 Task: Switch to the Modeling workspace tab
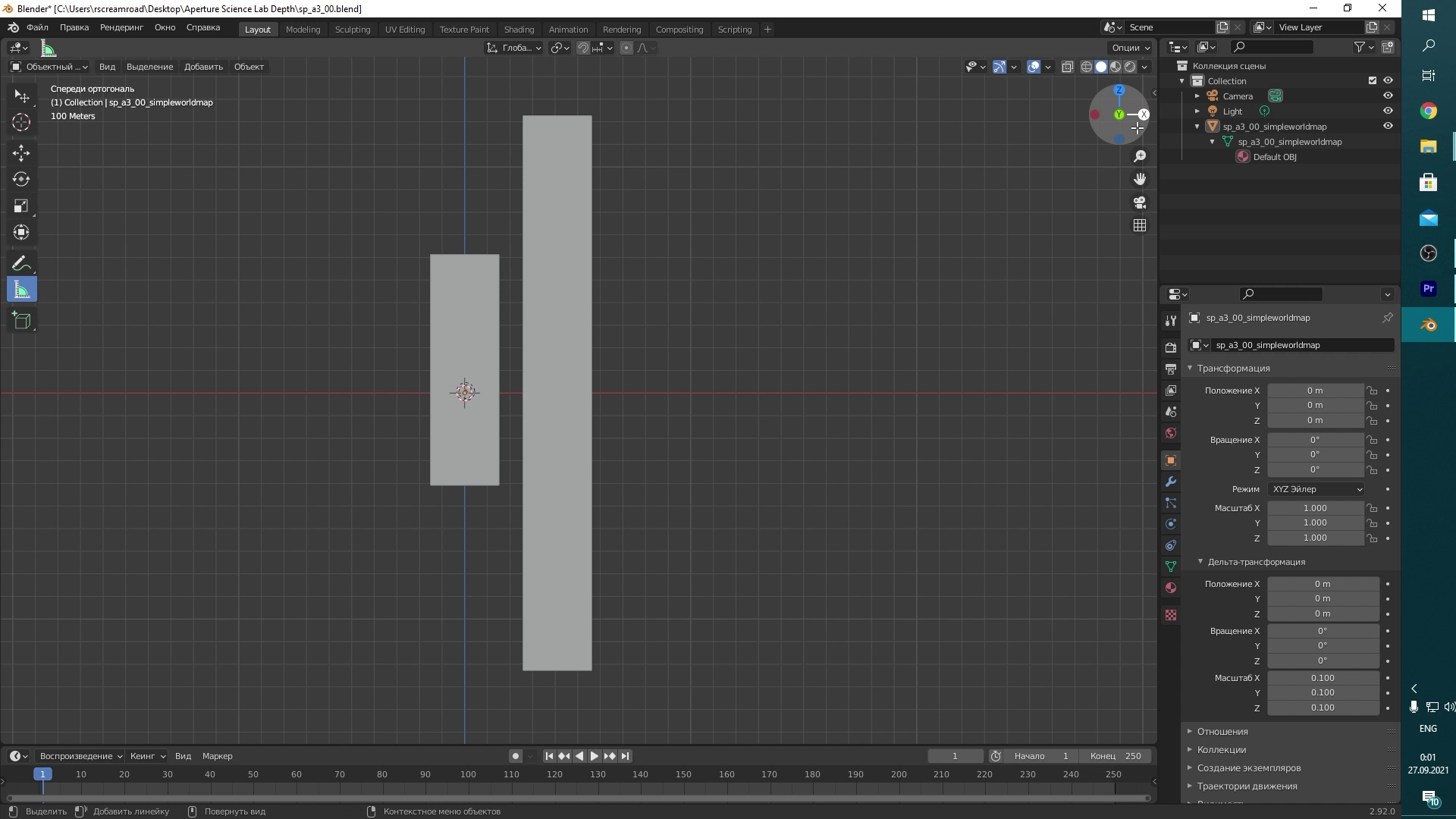pyautogui.click(x=303, y=30)
